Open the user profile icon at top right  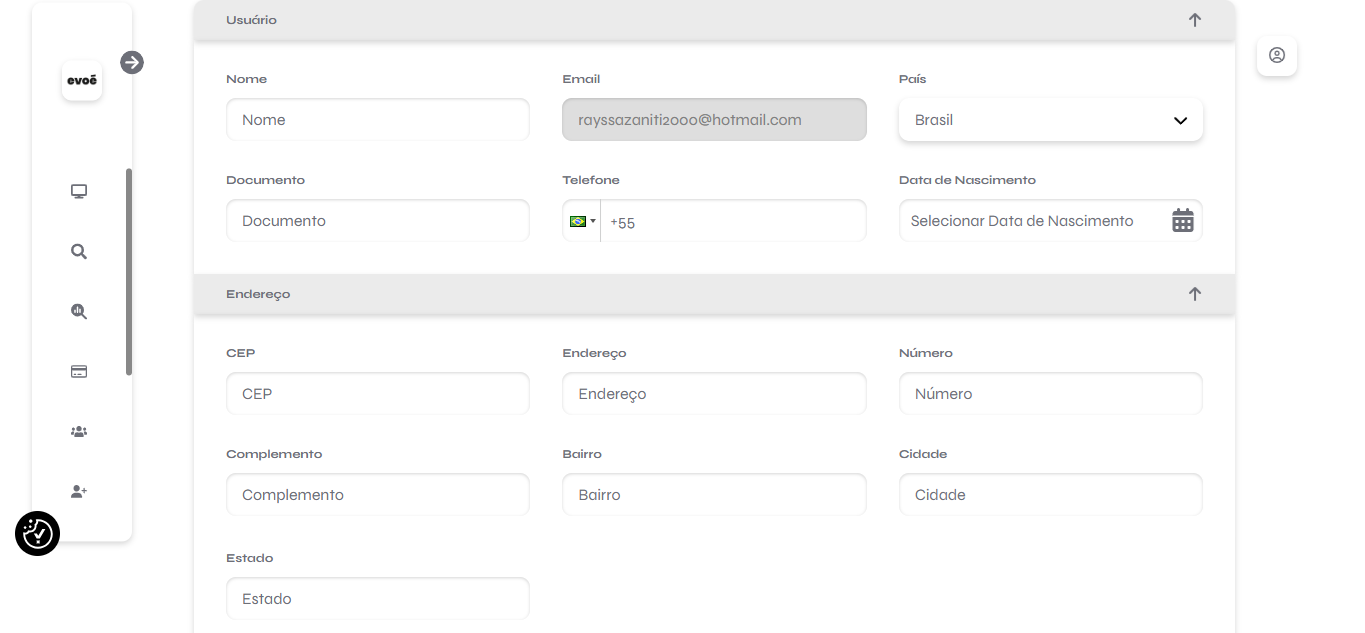point(1276,56)
